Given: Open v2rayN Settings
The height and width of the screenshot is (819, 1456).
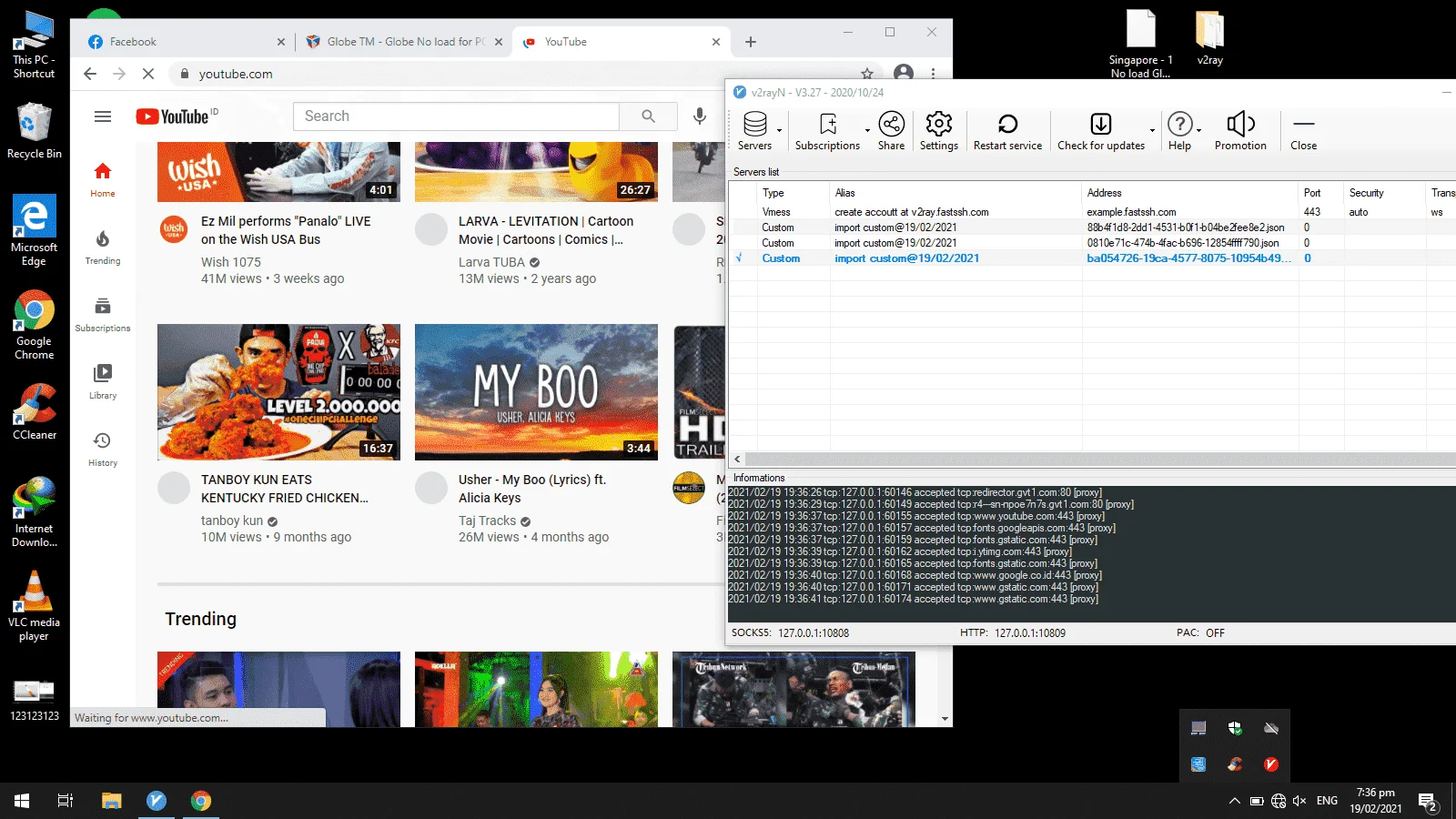Looking at the screenshot, I should (938, 131).
